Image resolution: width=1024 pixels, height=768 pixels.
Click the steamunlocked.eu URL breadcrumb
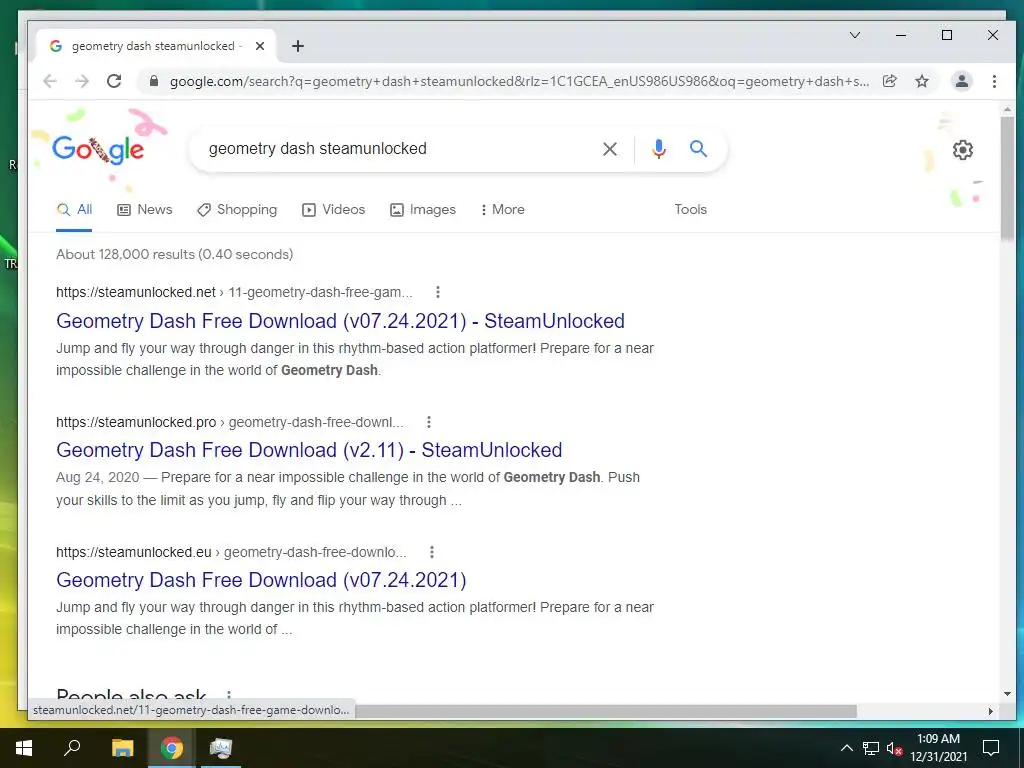pyautogui.click(x=231, y=552)
